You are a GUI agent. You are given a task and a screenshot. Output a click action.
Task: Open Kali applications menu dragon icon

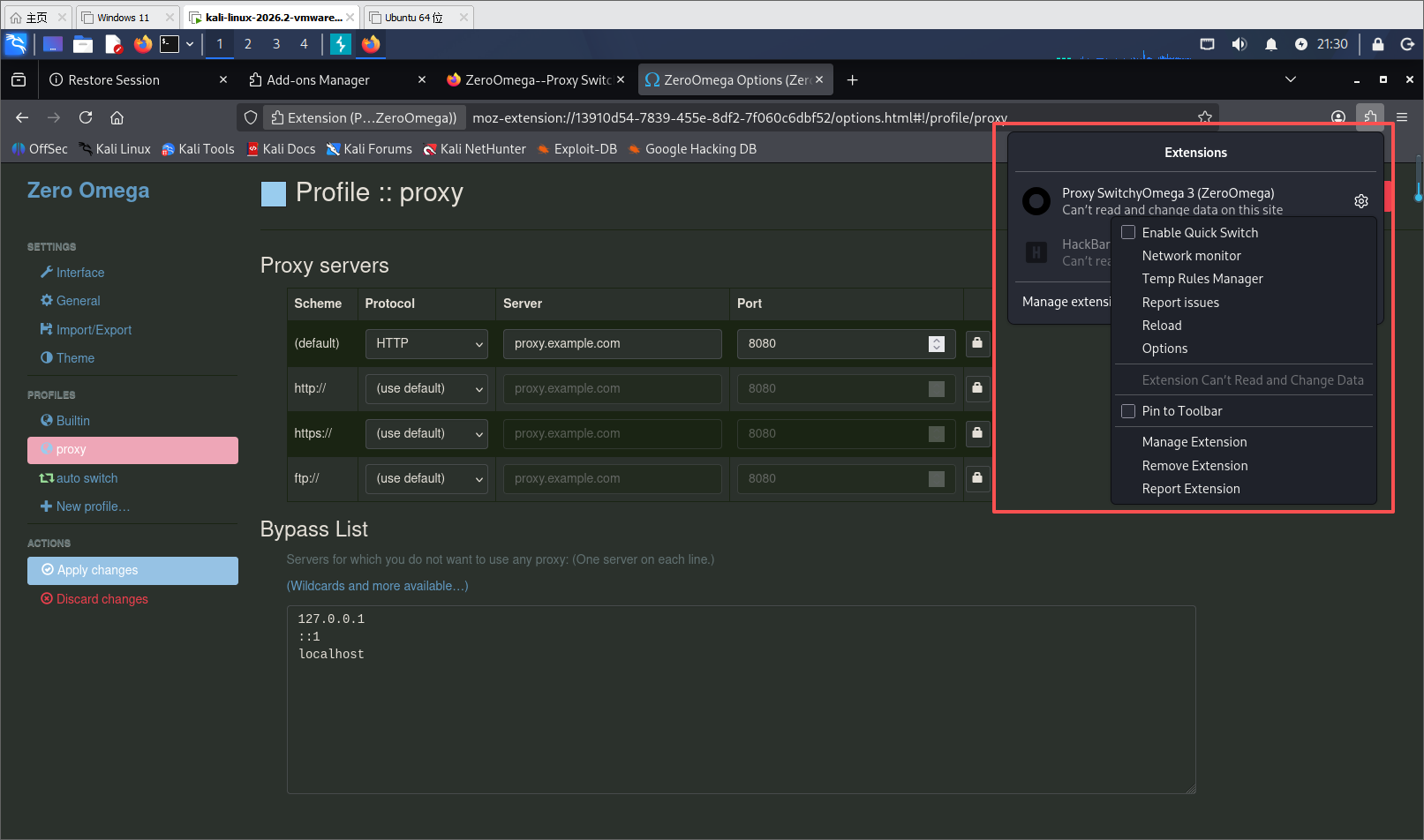tap(16, 44)
